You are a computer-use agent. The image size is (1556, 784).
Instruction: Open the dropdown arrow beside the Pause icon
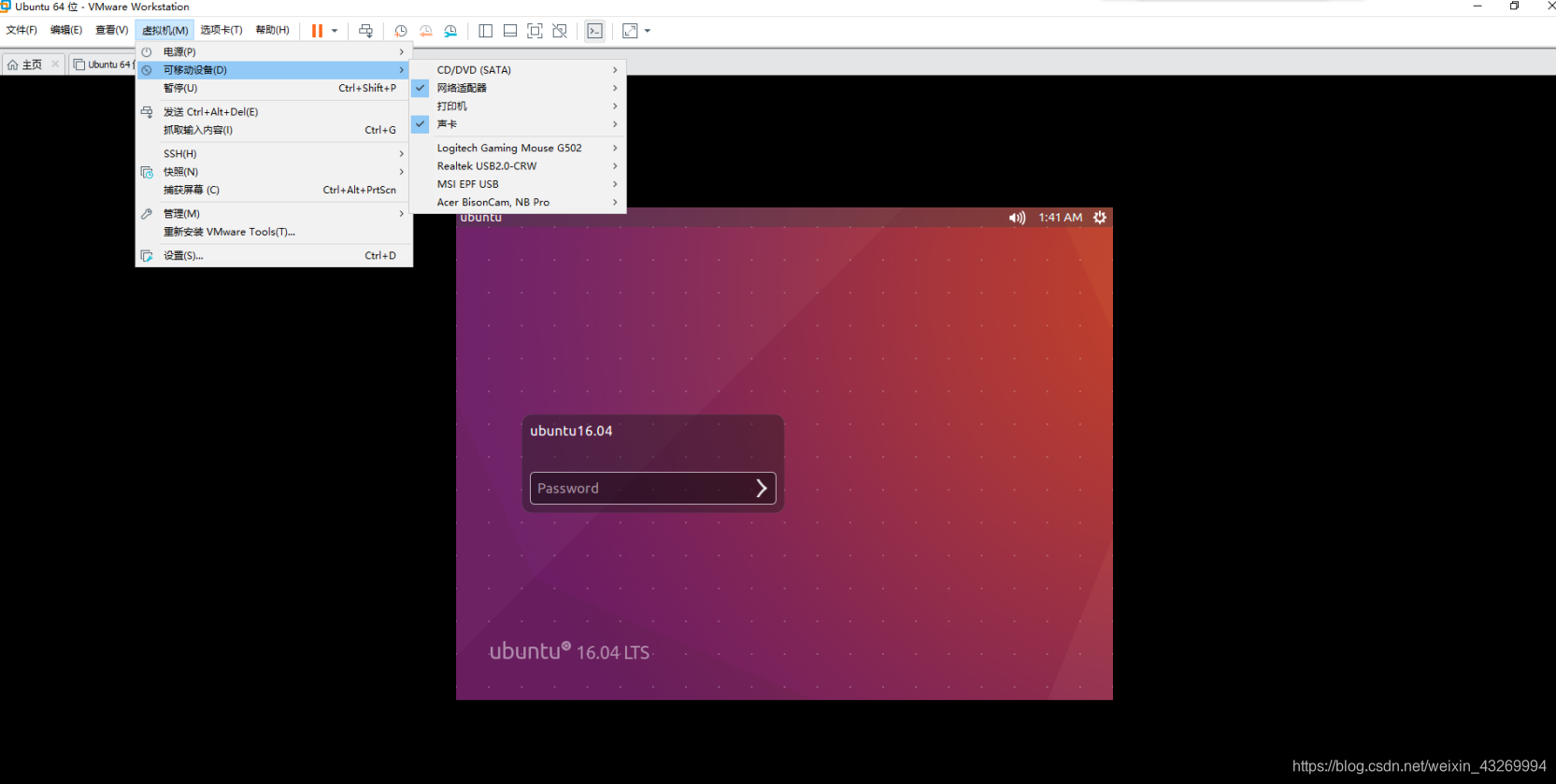[335, 31]
